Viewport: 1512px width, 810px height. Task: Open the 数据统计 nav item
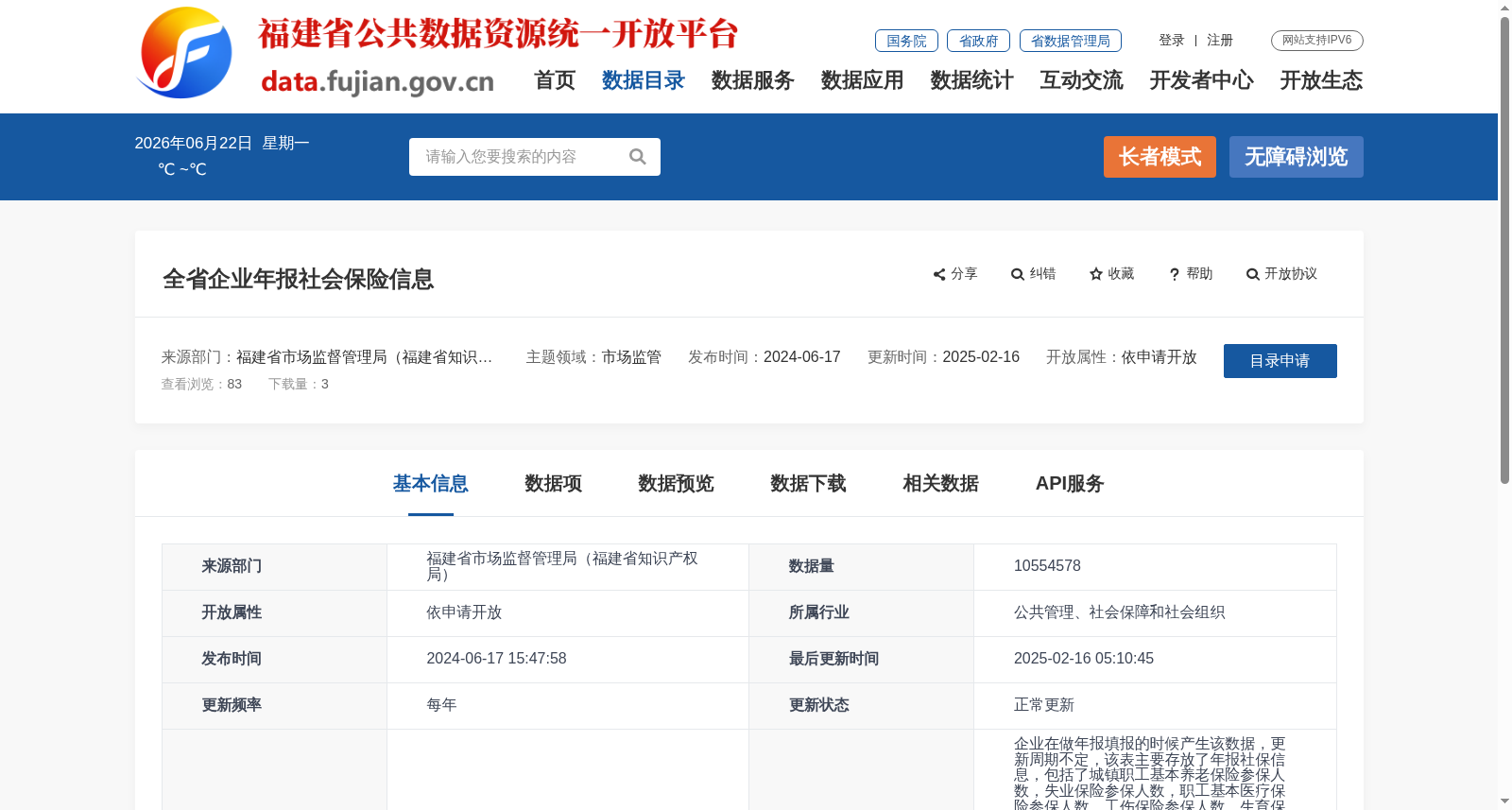click(972, 80)
